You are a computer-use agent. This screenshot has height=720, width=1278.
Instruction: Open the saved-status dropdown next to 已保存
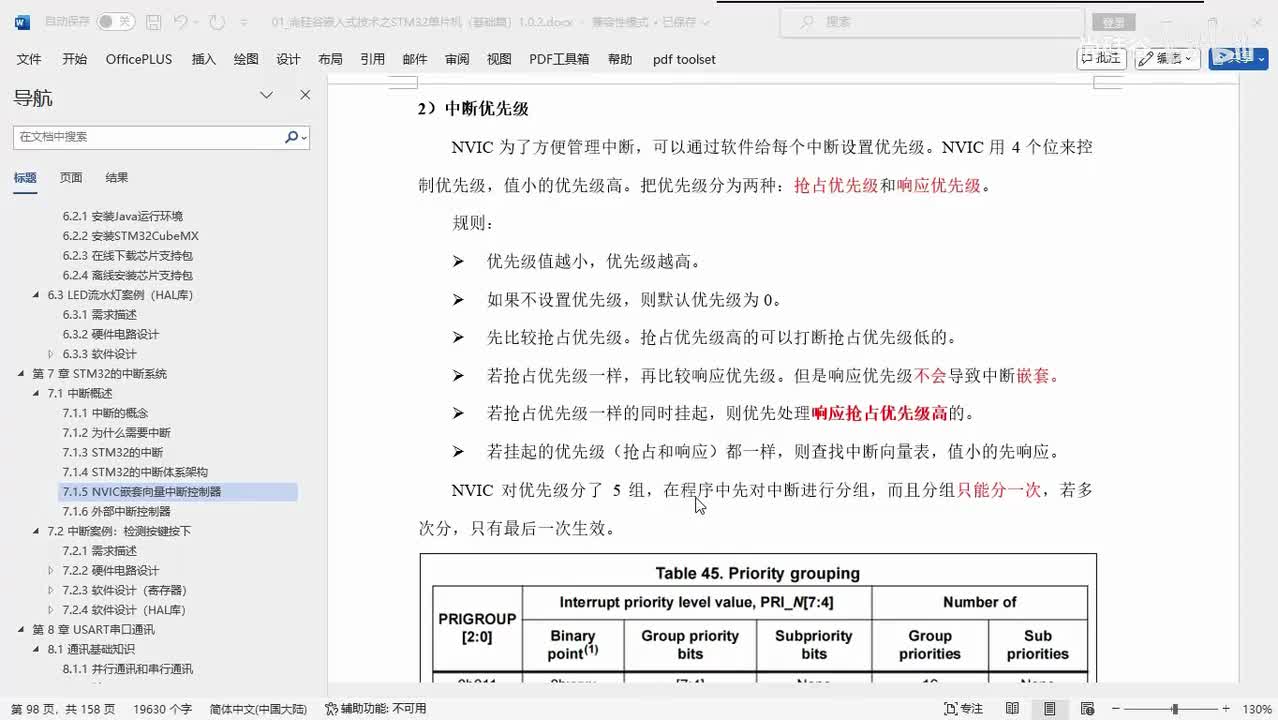click(706, 22)
